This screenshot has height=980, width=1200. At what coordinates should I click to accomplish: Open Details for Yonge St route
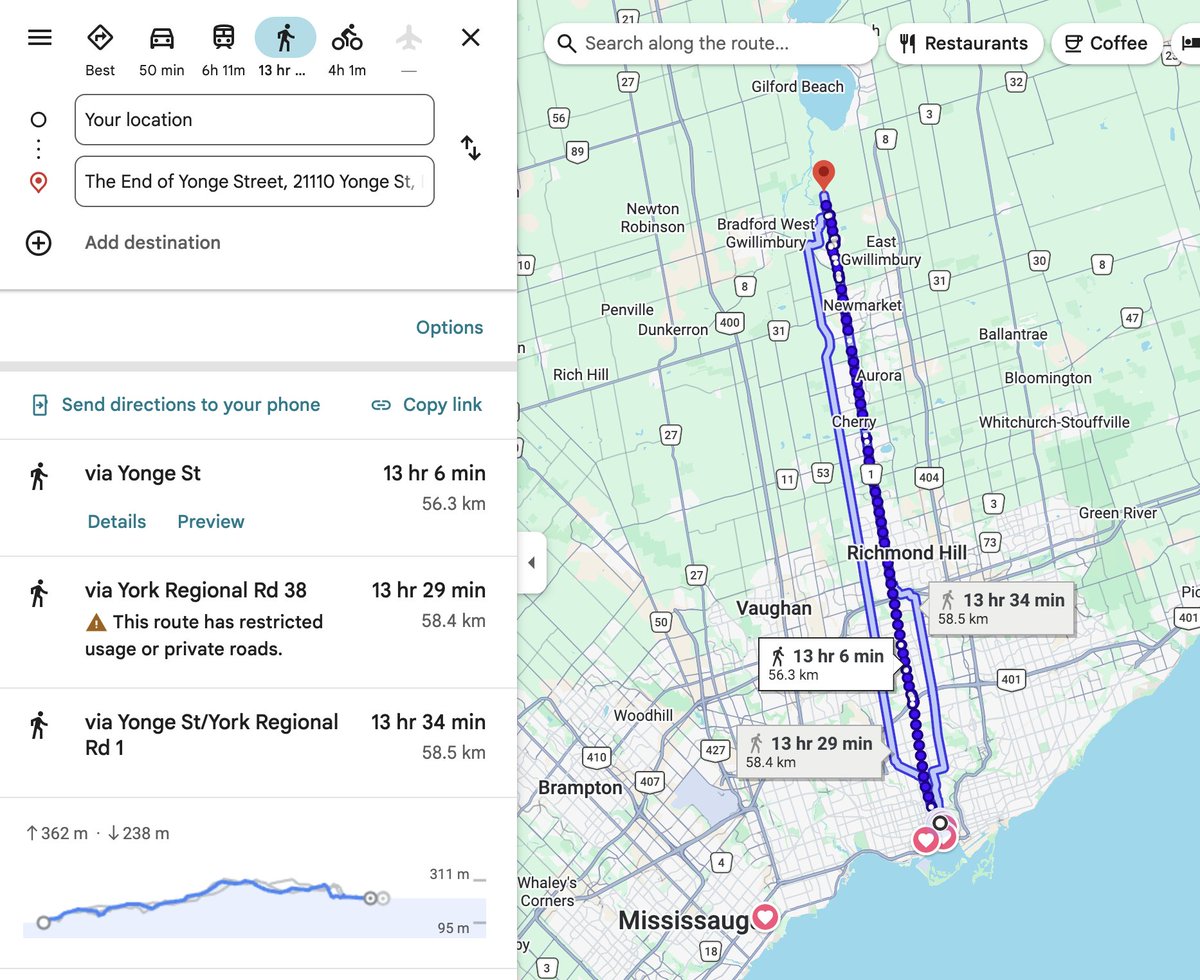tap(117, 522)
